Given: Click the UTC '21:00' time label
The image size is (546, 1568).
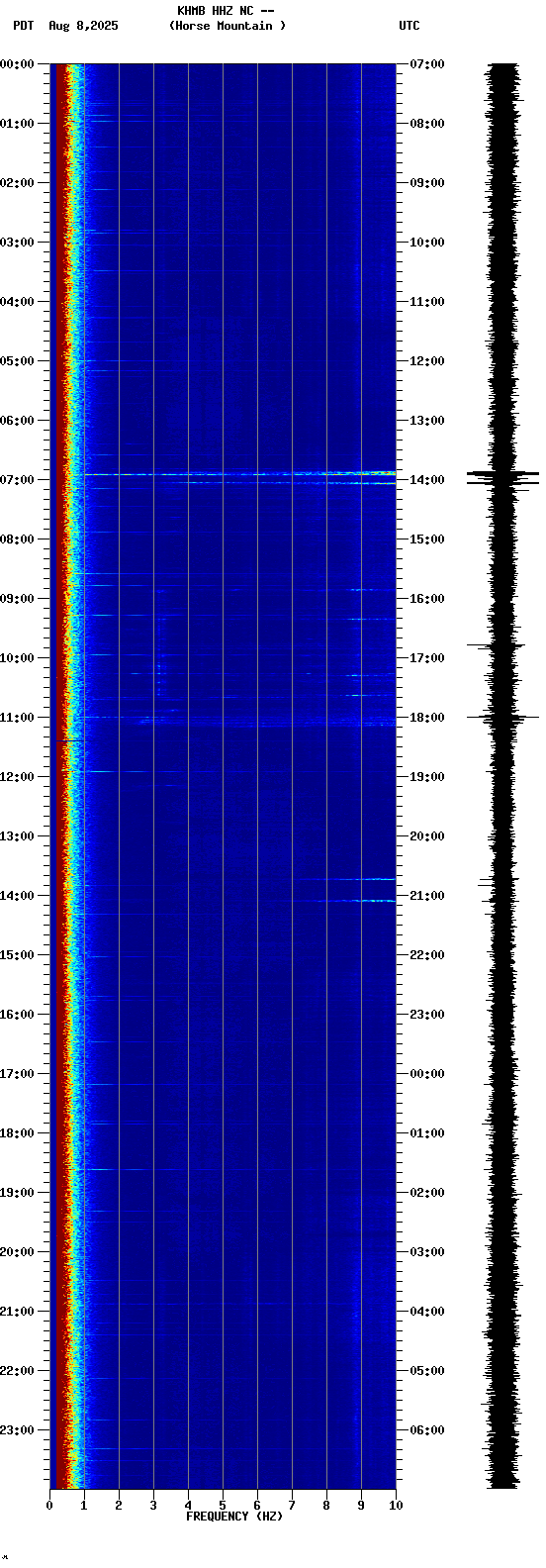Looking at the screenshot, I should [x=427, y=896].
